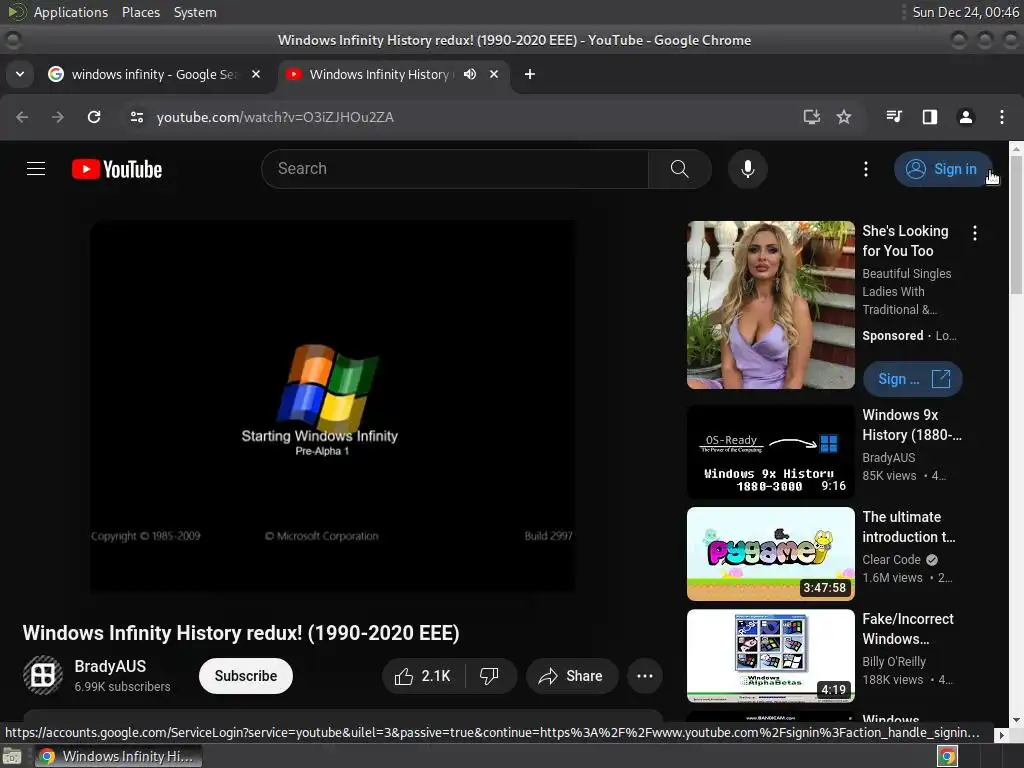Open the System menu
Image resolution: width=1024 pixels, height=768 pixels.
[x=195, y=12]
